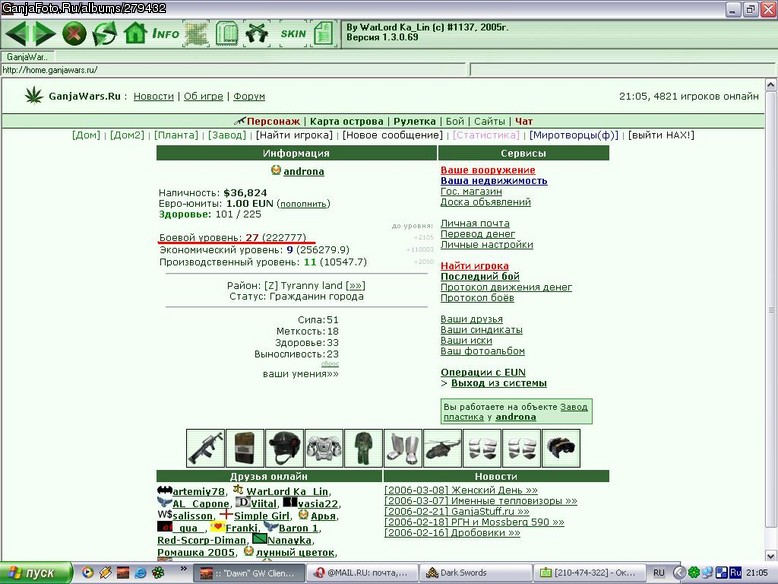Select the brown armor plate equipment slot
Viewport: 778px width, 584px height.
click(x=245, y=449)
